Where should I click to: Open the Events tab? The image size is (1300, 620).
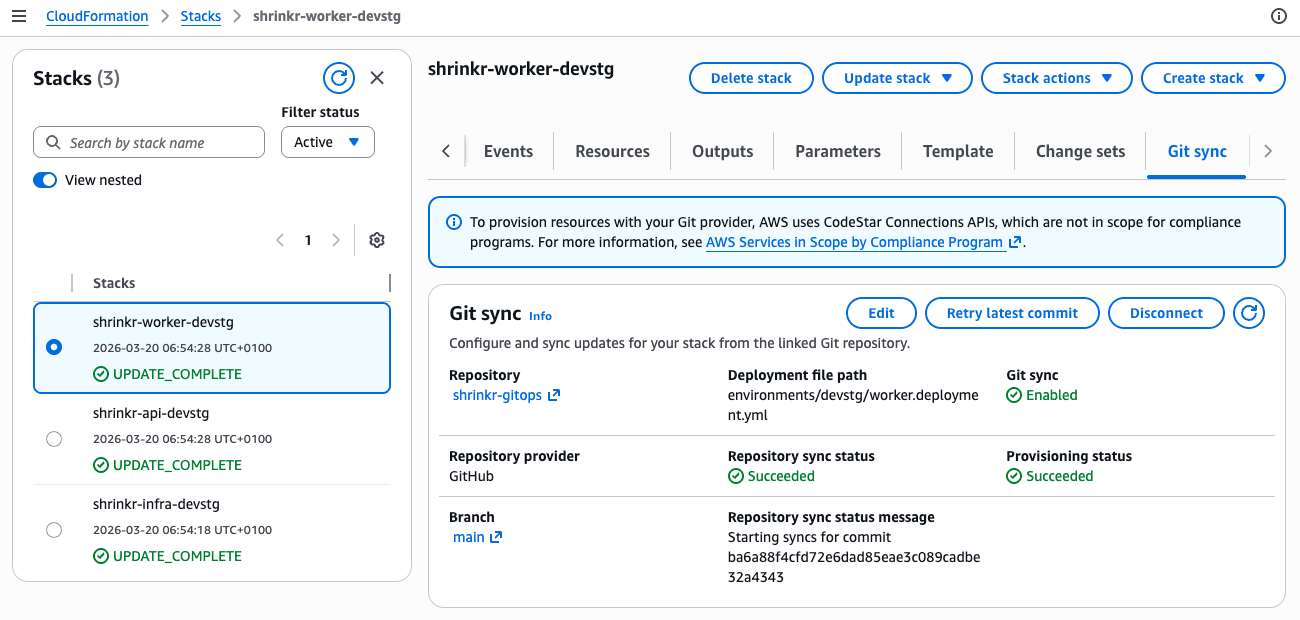(x=508, y=151)
